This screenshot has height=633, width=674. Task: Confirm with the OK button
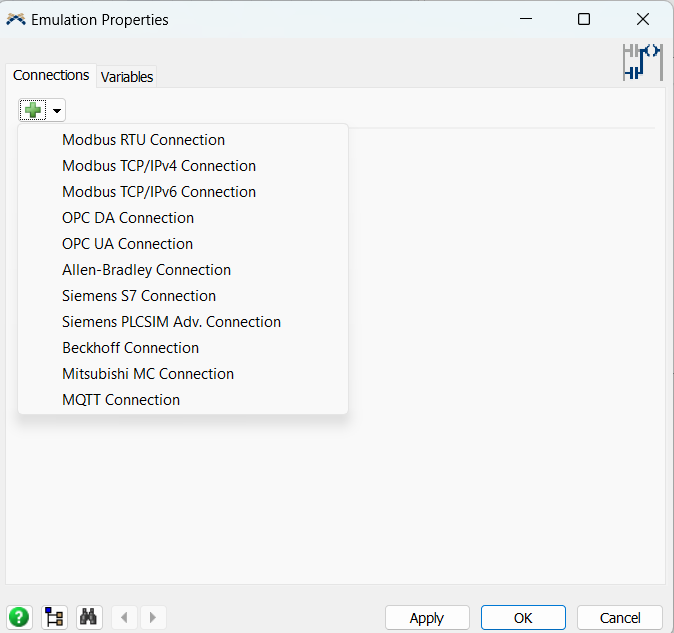click(523, 618)
